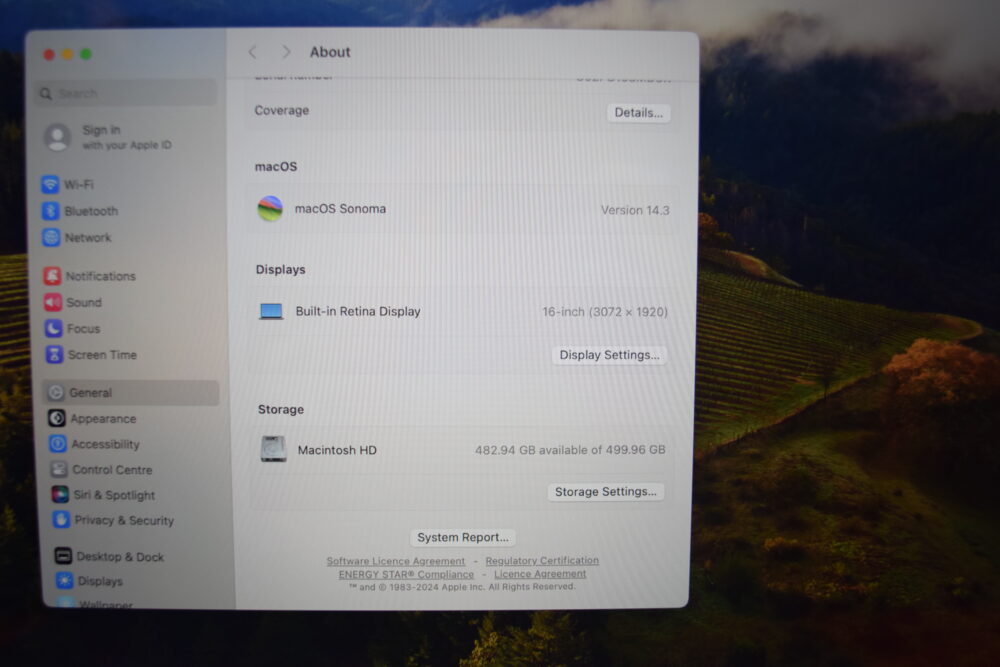Screen dimensions: 1000x667
Task: Open Appearance settings label
Action: pos(103,418)
